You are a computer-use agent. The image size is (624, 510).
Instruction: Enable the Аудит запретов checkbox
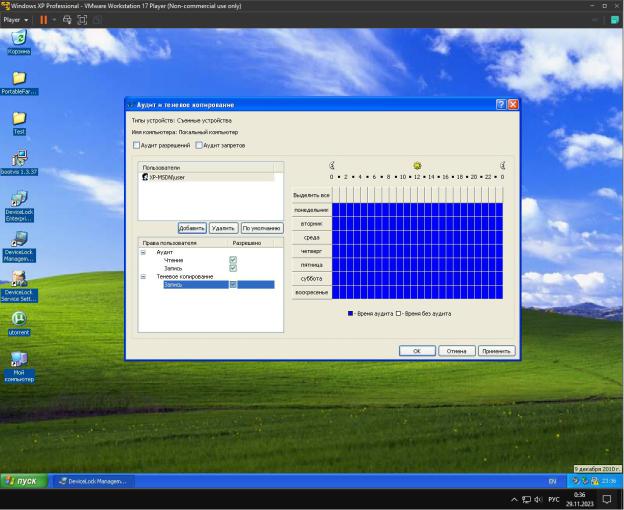pos(199,145)
